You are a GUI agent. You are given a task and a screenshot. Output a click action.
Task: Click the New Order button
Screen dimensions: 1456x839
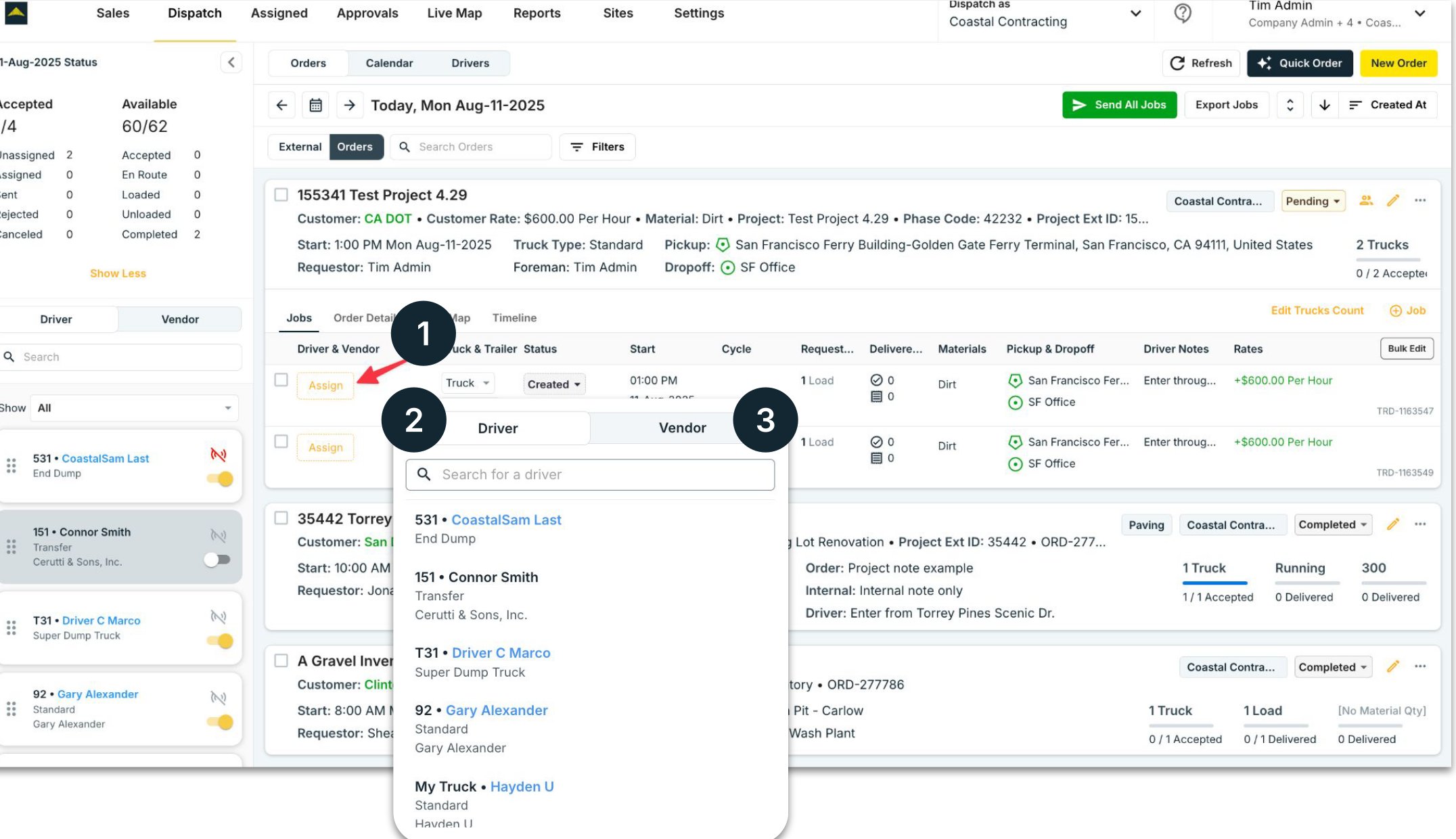[x=1398, y=63]
